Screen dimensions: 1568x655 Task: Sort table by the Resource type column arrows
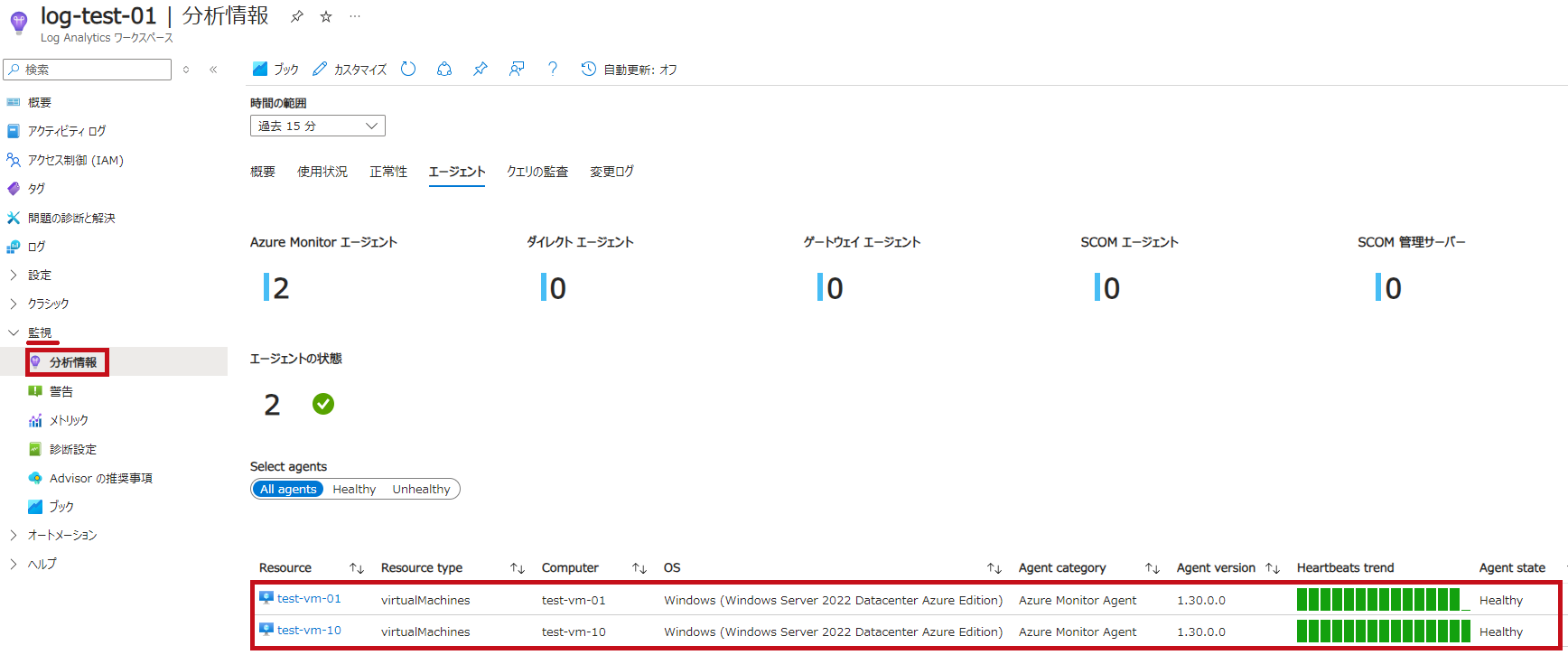click(x=518, y=568)
